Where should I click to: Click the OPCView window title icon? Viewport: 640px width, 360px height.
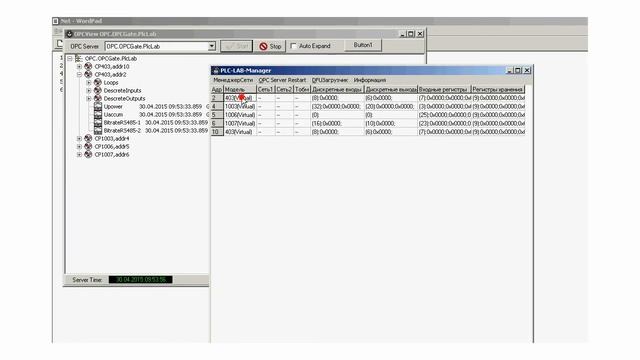pos(69,34)
